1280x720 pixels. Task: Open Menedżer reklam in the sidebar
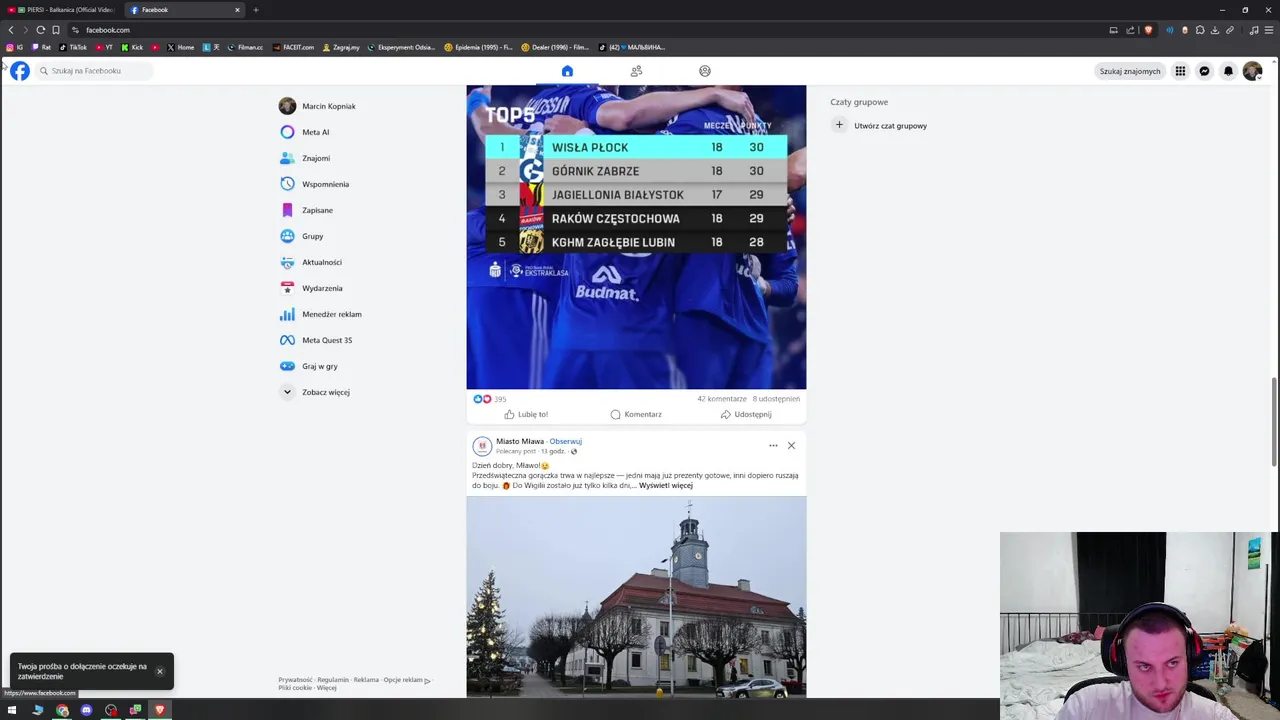[320, 314]
